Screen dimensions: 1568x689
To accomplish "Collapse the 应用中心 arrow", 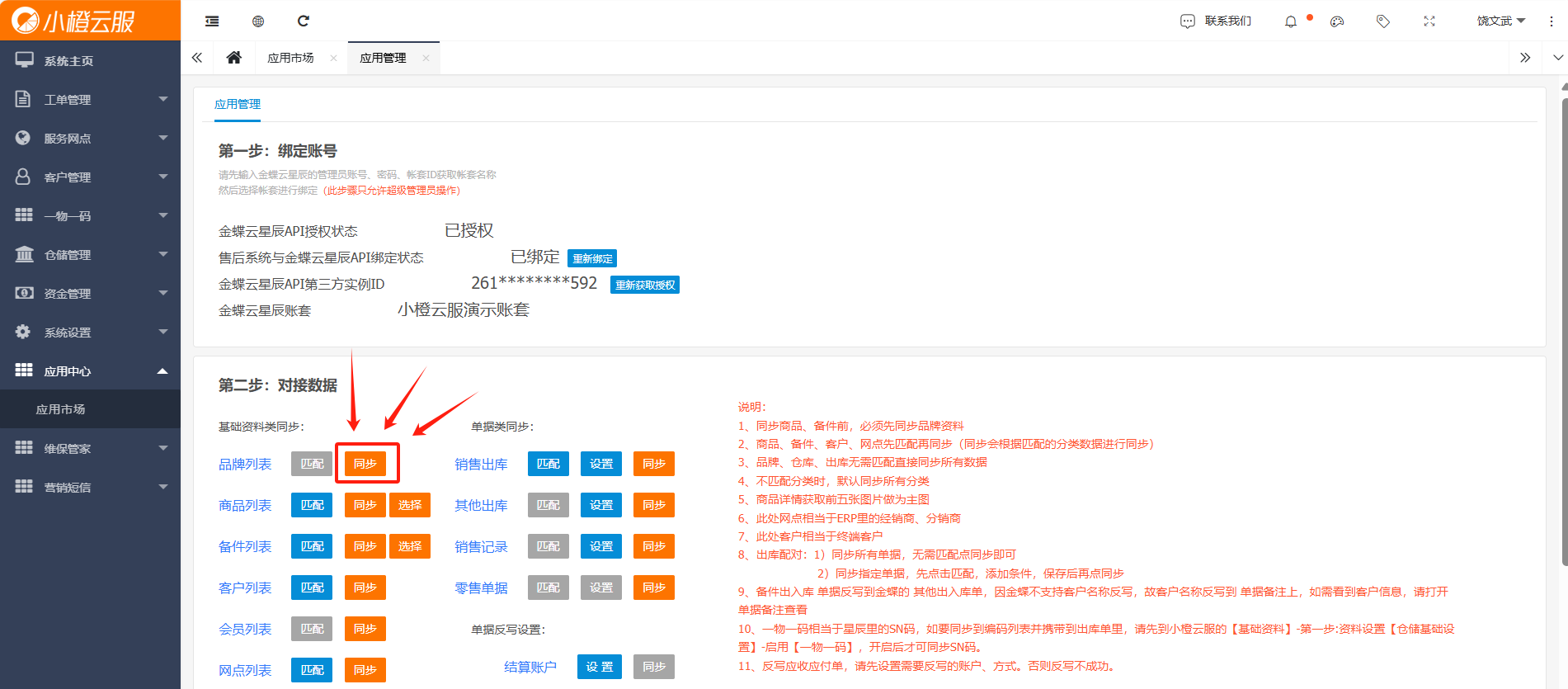I will click(162, 370).
